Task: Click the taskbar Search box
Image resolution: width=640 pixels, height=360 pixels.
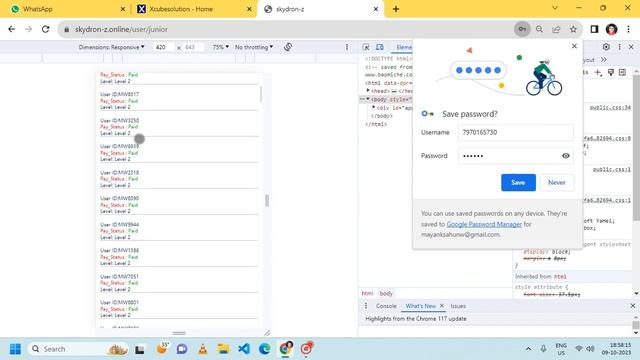Action: [78, 349]
